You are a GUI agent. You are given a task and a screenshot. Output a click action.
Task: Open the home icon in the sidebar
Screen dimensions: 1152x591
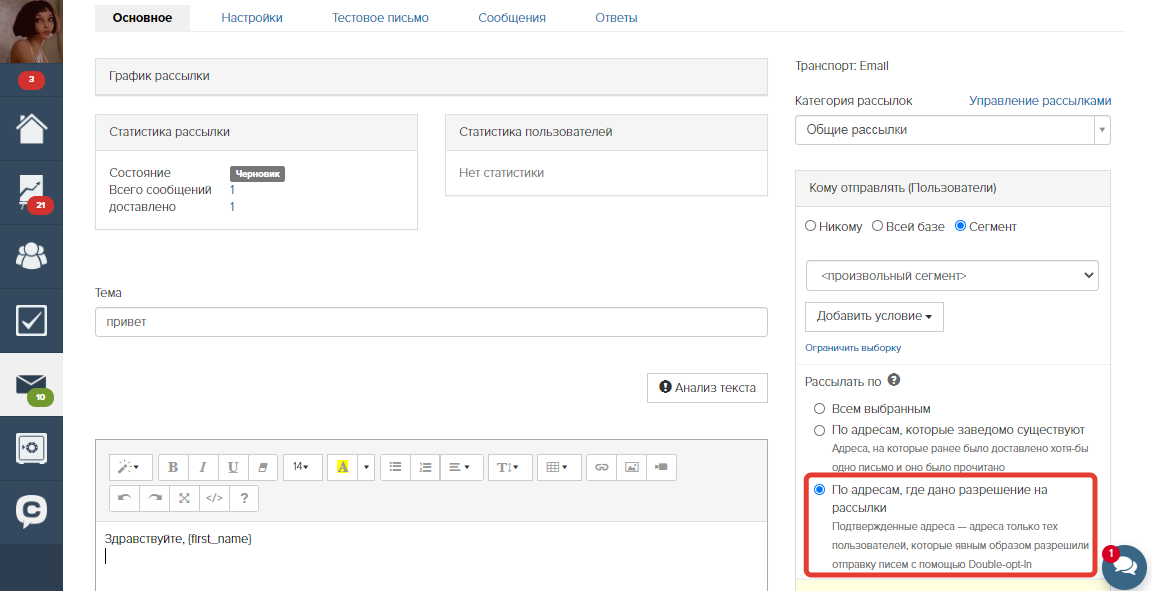tap(32, 128)
